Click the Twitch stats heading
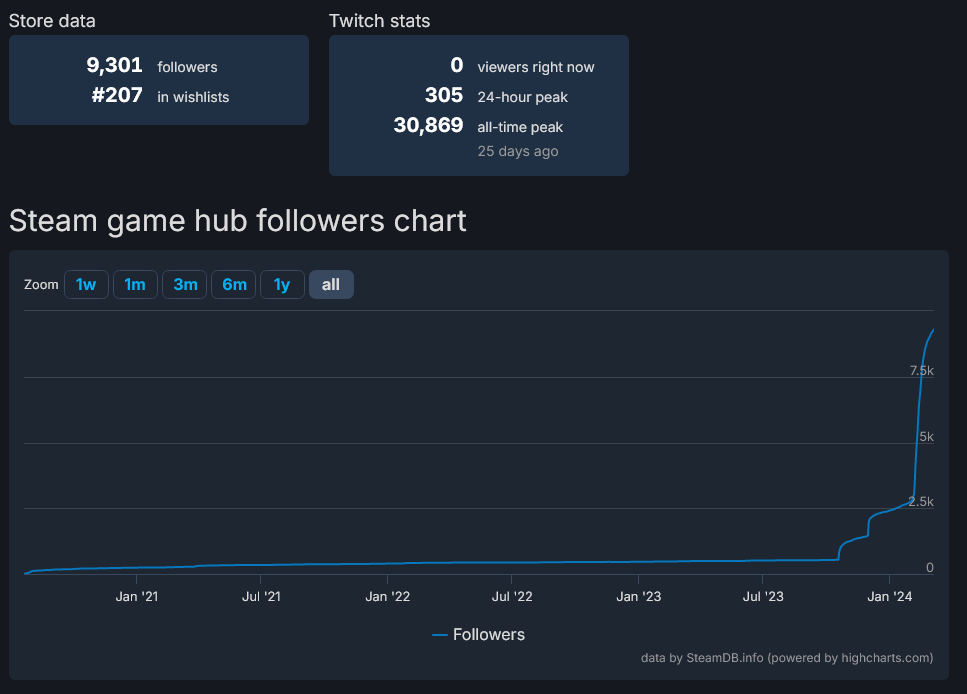 pos(379,20)
